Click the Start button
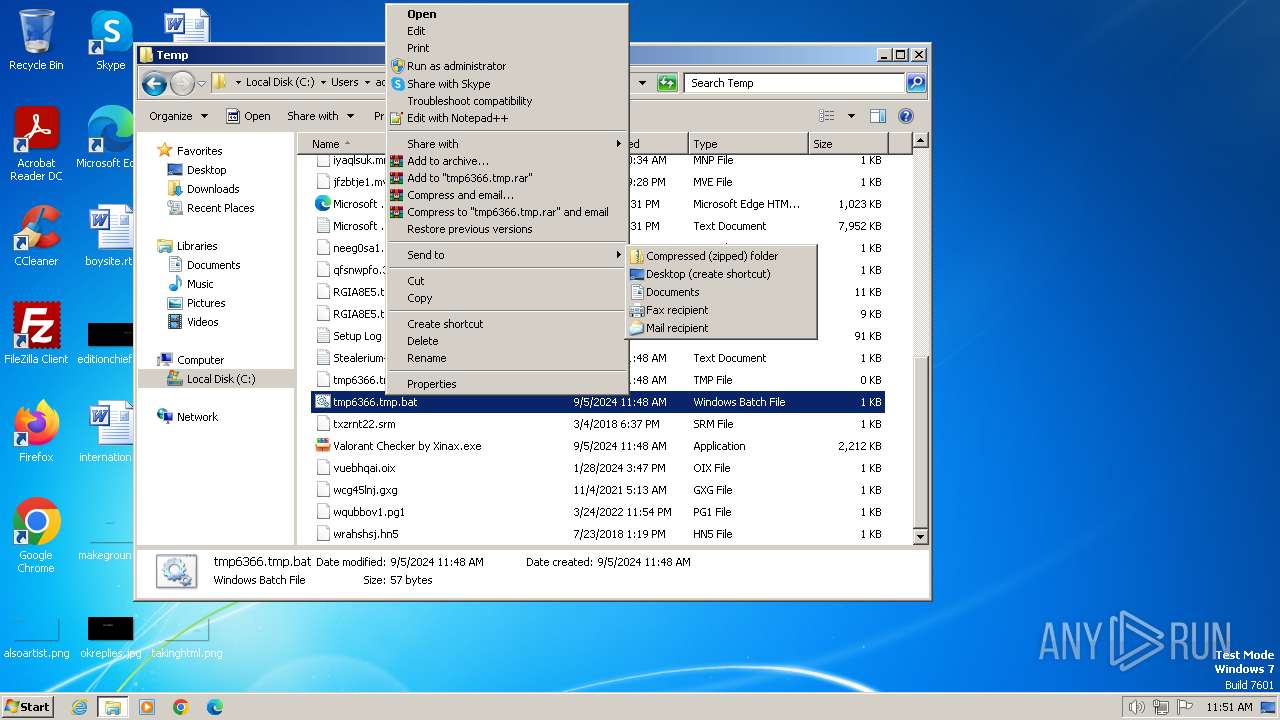The height and width of the screenshot is (720, 1280). 27,707
